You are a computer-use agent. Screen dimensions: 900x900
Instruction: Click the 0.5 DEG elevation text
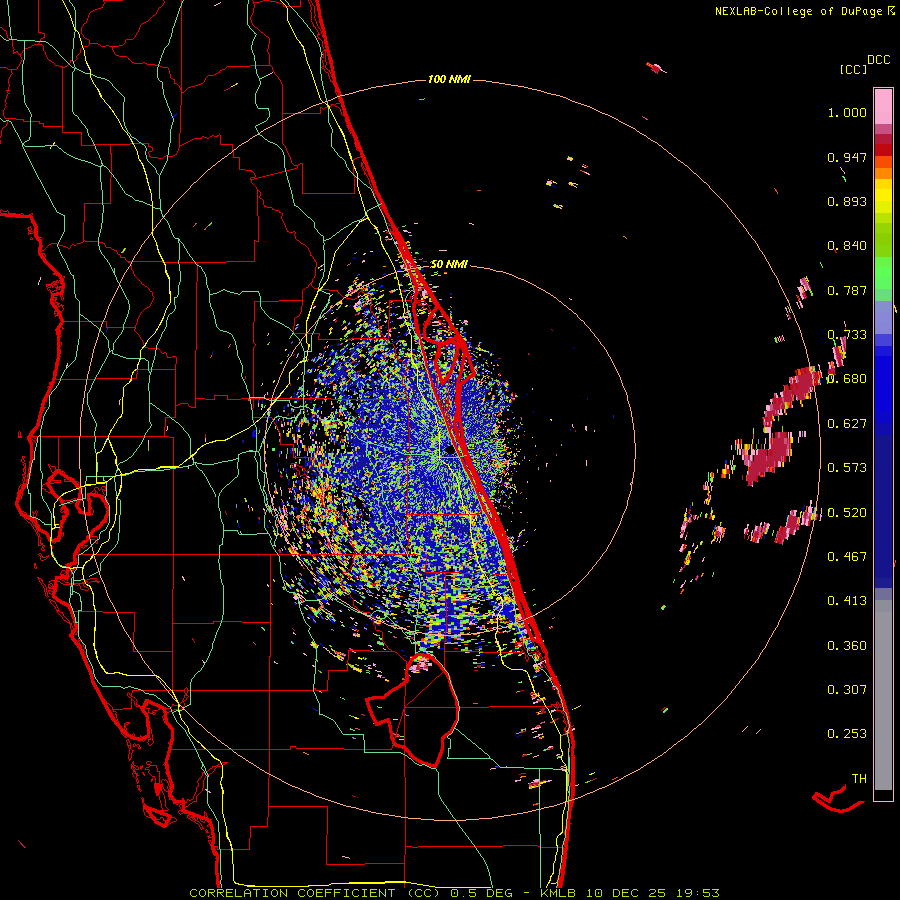tap(481, 893)
